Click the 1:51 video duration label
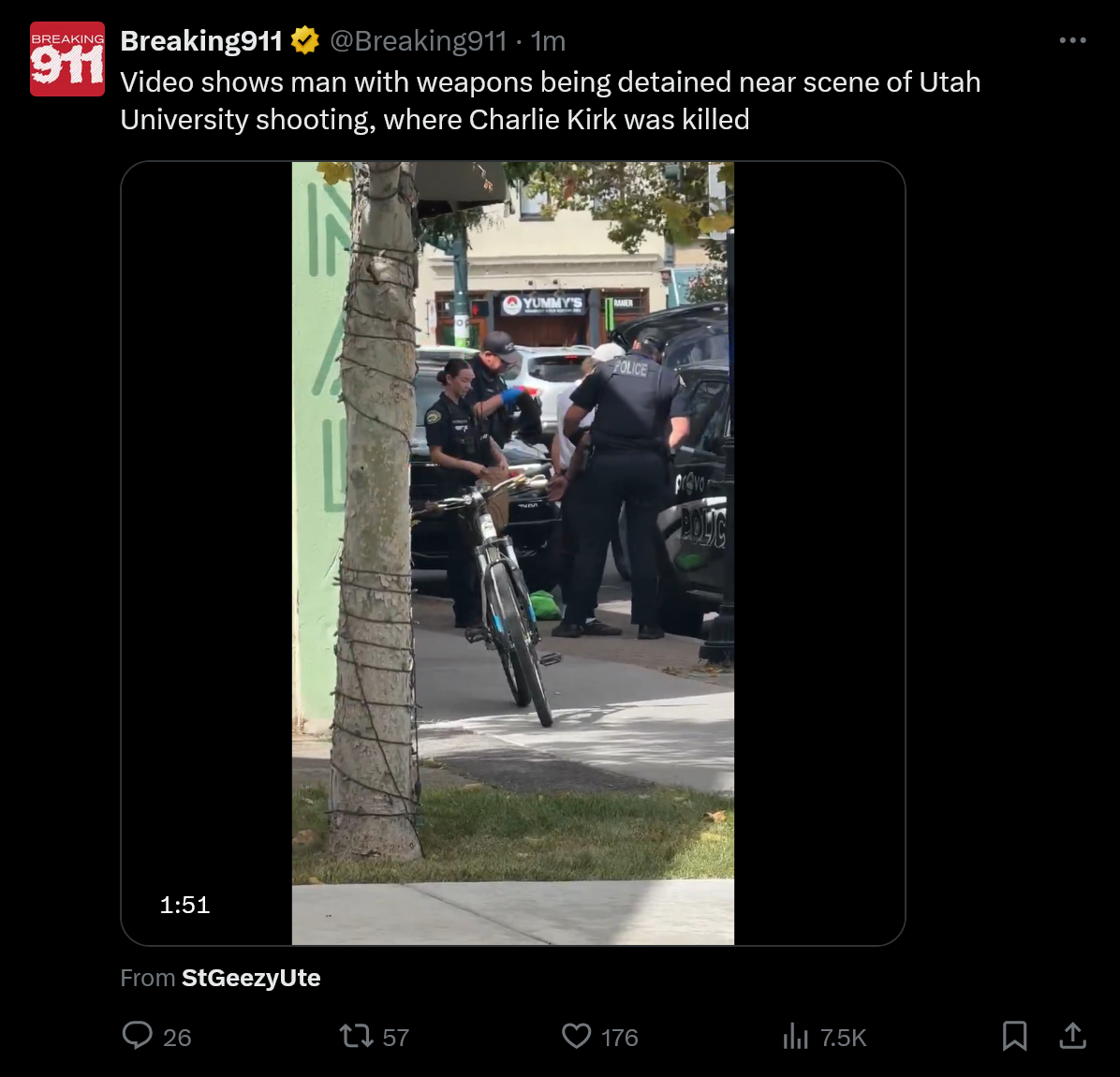The image size is (1120, 1077). click(x=185, y=905)
